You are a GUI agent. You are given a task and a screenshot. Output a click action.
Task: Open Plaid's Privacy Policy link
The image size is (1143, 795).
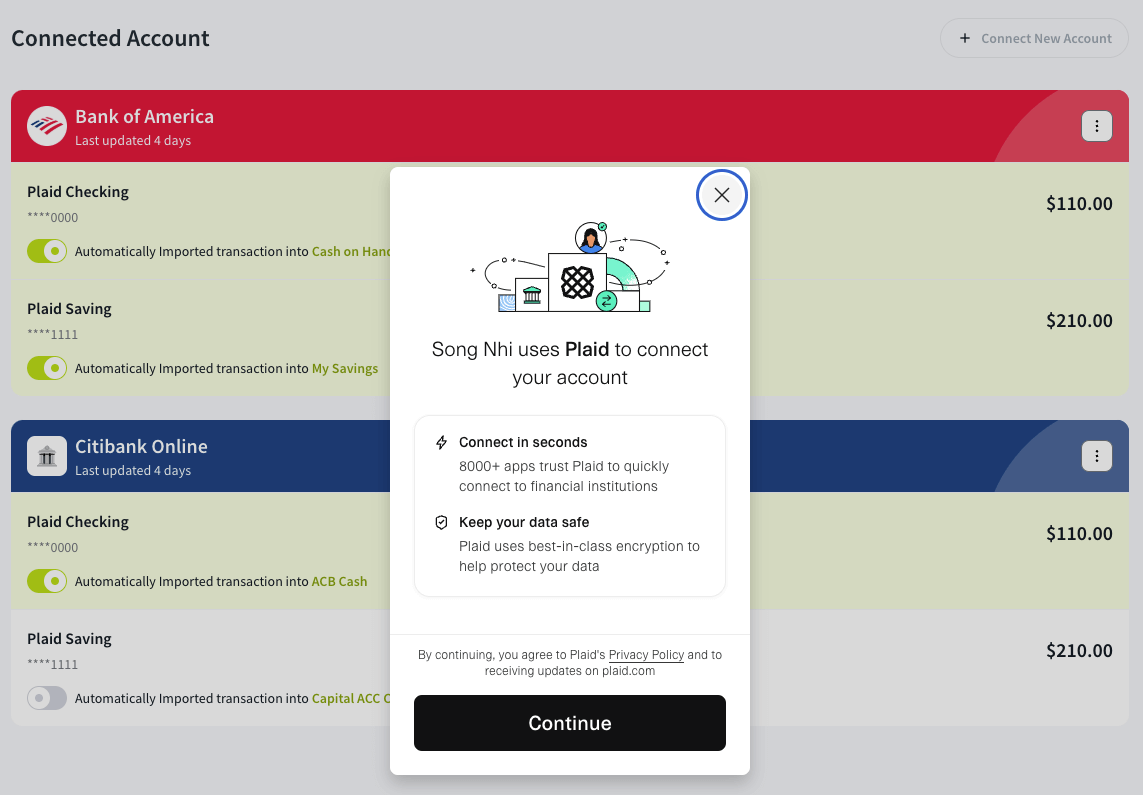(646, 654)
